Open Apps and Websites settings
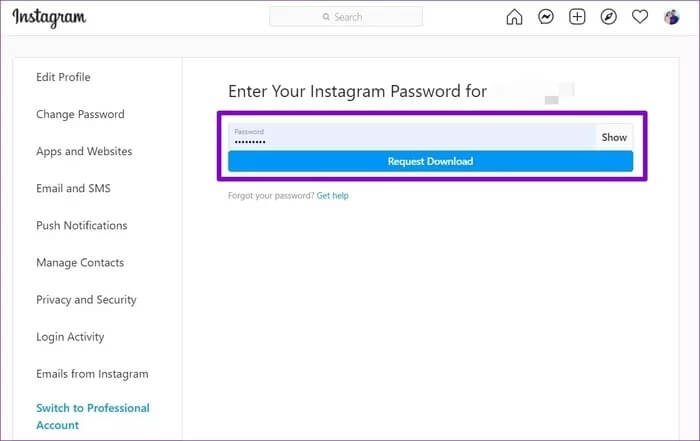 tap(84, 151)
